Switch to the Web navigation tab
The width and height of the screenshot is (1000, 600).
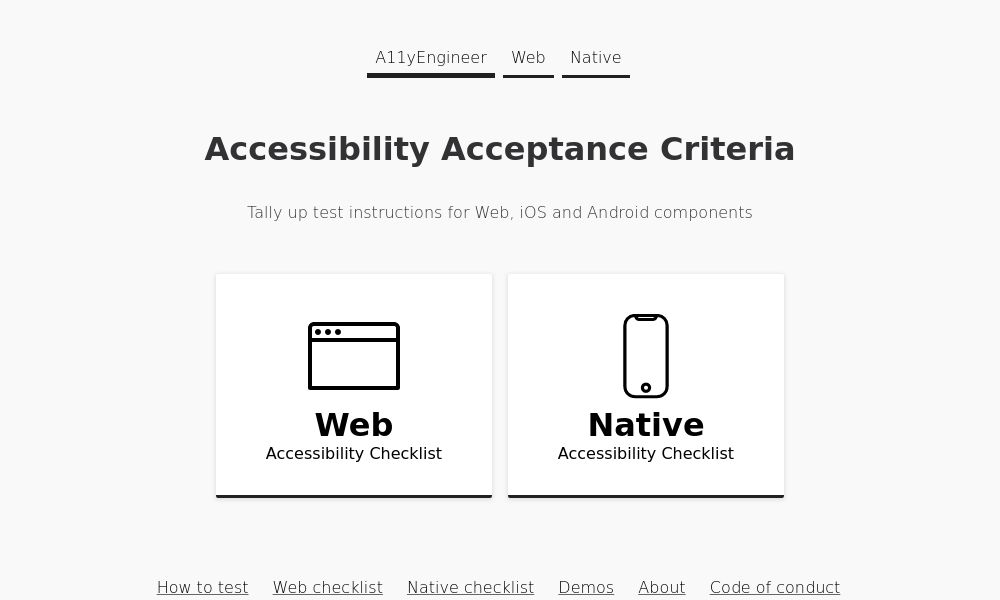tap(528, 58)
